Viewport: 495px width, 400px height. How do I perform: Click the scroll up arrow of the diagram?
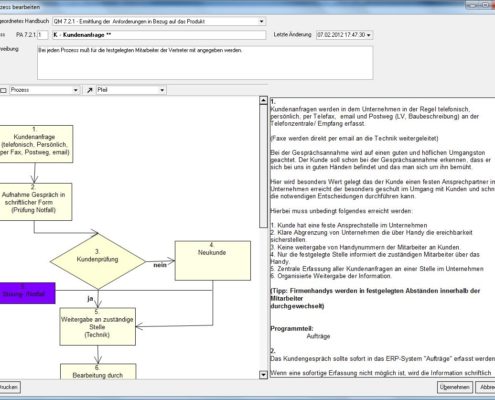(263, 100)
